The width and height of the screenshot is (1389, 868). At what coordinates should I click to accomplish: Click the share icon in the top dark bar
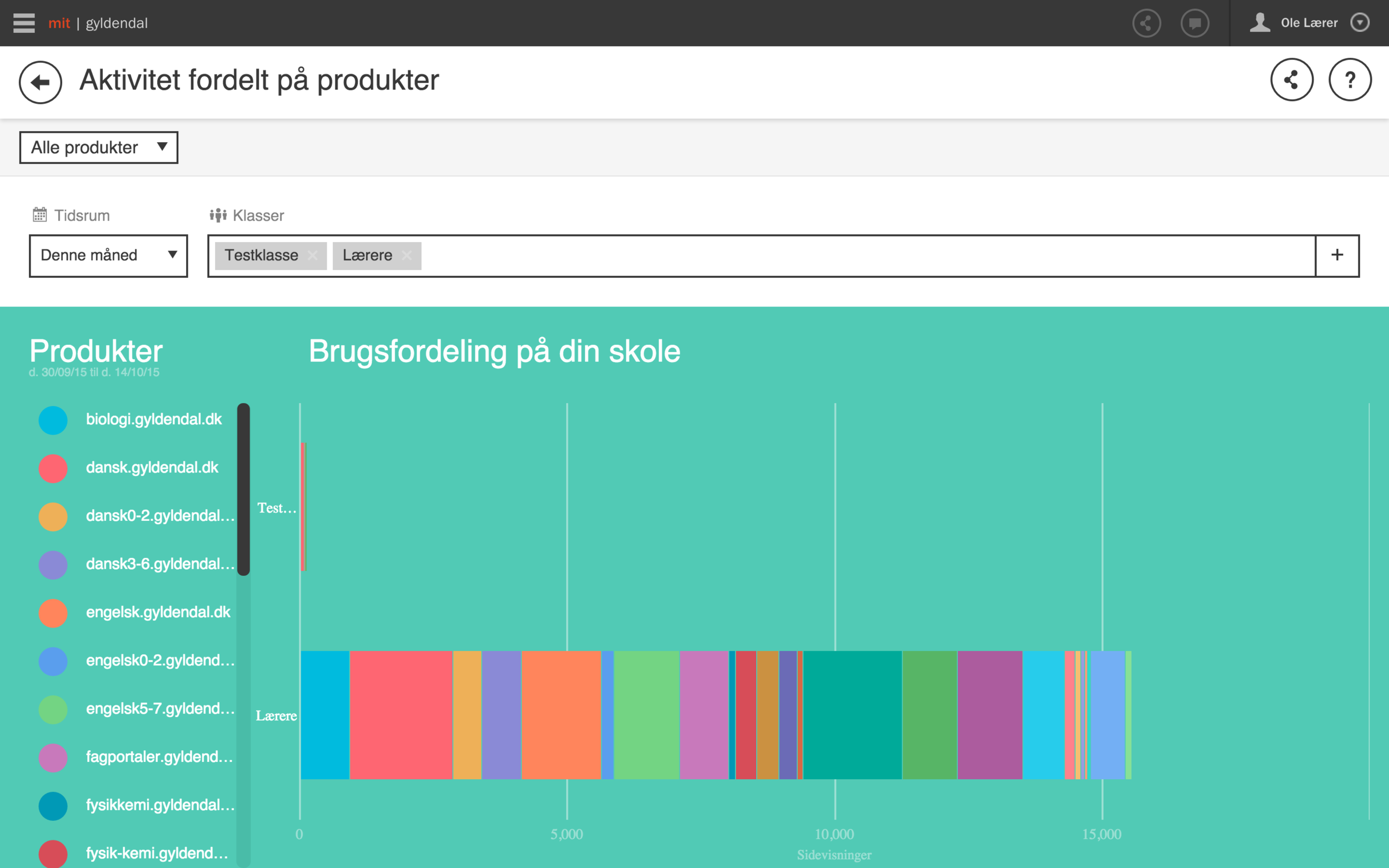tap(1146, 23)
